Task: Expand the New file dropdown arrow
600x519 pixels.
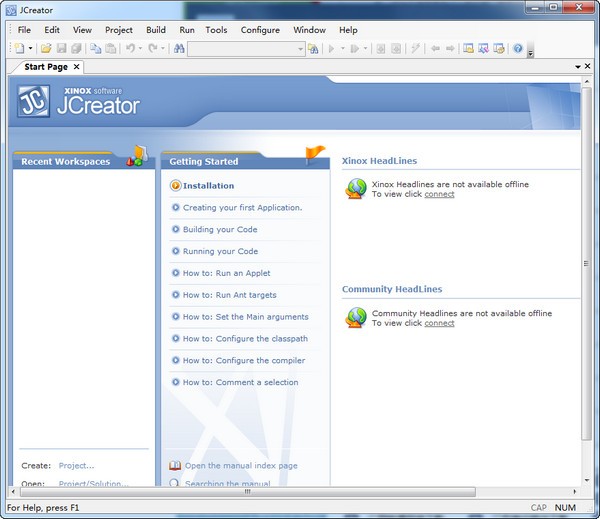Action: pos(31,48)
